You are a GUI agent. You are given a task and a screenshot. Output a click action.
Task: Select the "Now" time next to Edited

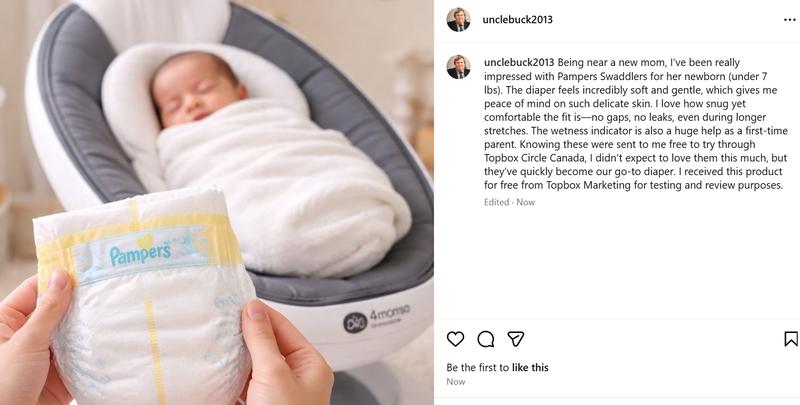click(x=526, y=202)
